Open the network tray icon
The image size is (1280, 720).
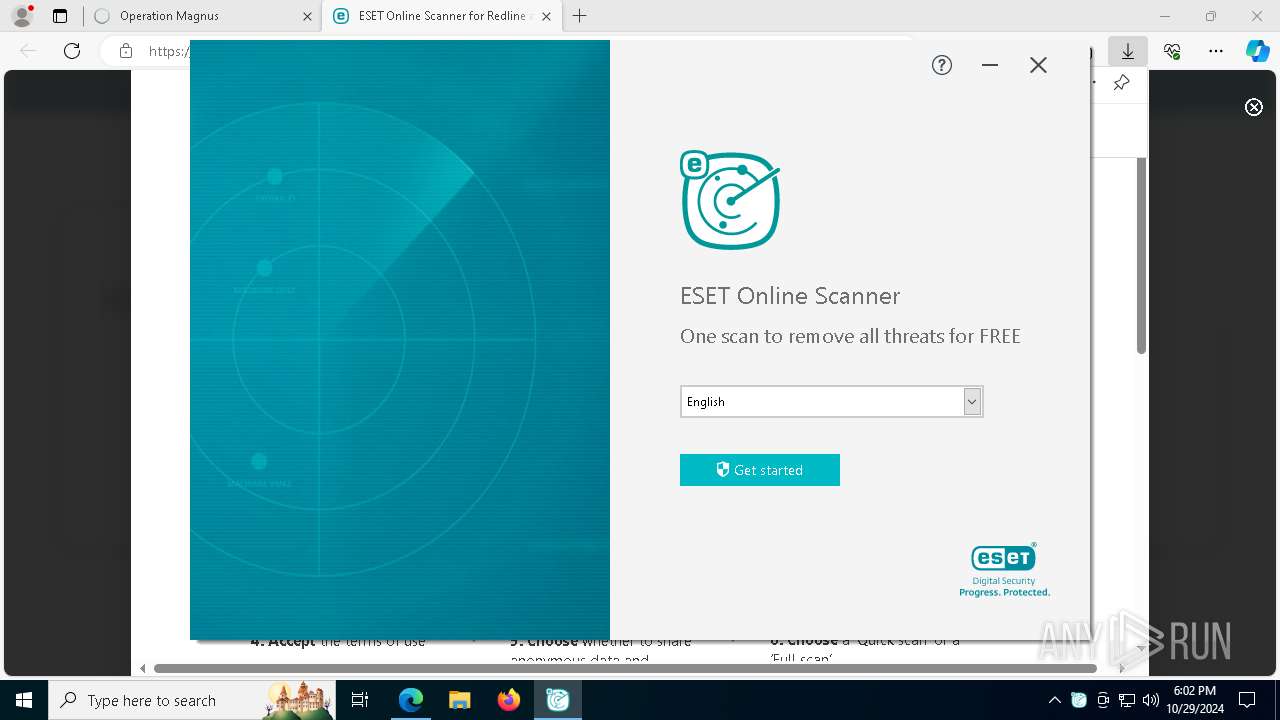pyautogui.click(x=1127, y=700)
